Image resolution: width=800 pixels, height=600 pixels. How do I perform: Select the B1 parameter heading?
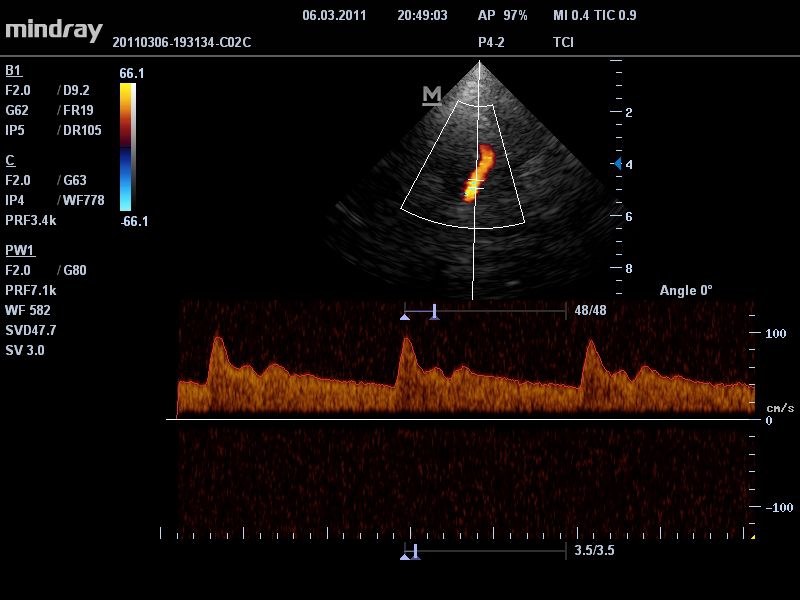13,71
